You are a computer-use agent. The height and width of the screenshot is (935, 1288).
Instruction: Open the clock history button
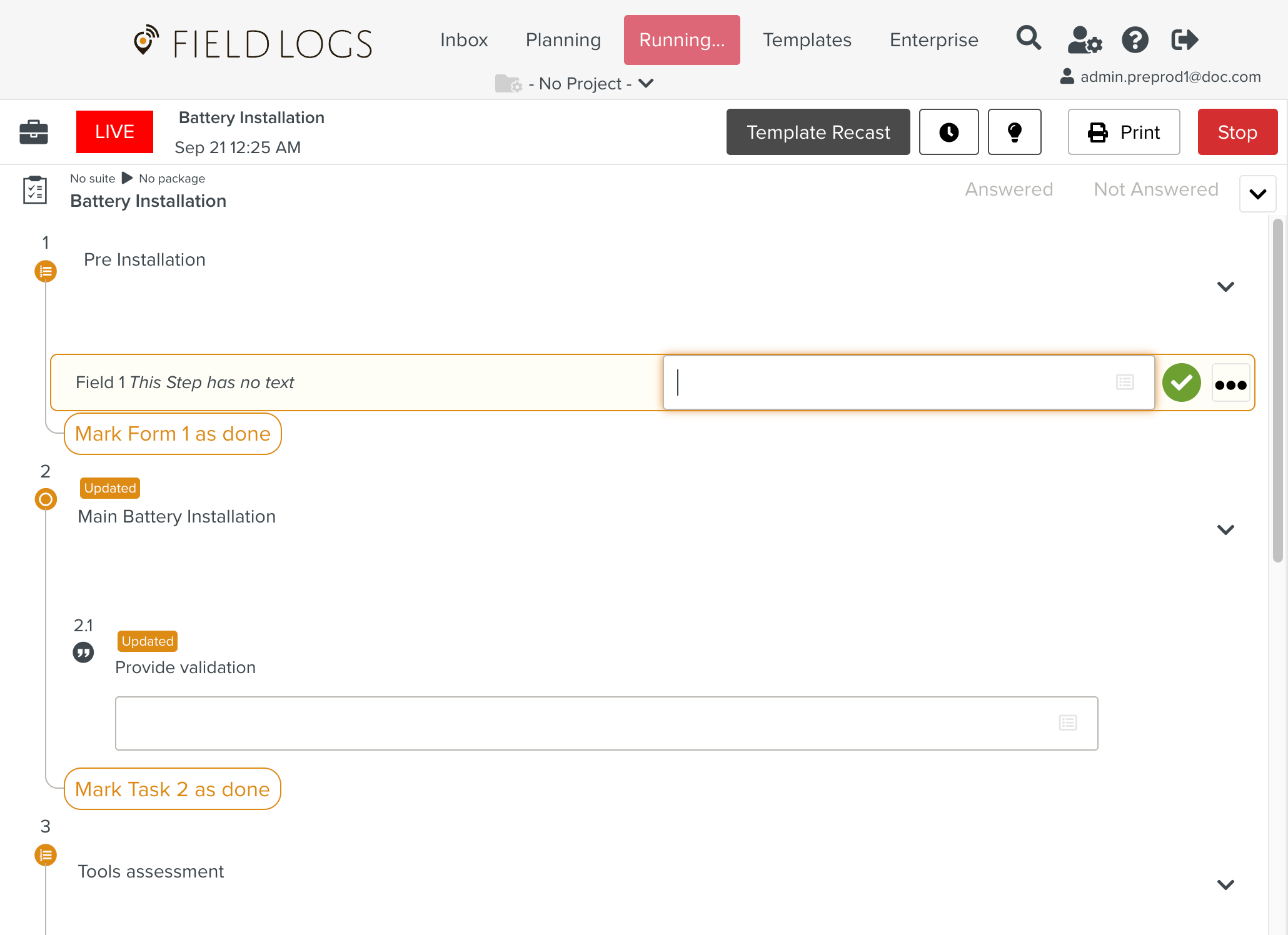point(948,132)
